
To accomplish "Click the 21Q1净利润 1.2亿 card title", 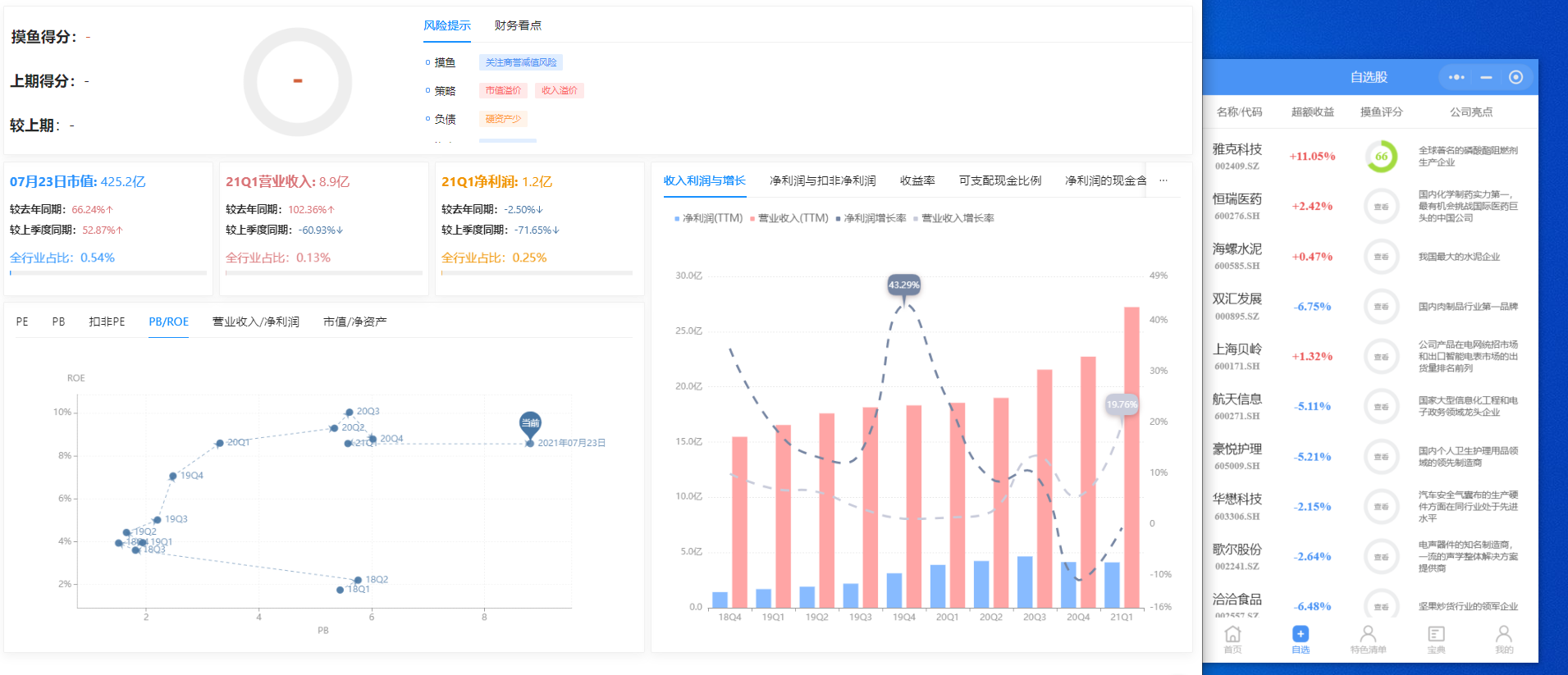I will click(x=497, y=181).
